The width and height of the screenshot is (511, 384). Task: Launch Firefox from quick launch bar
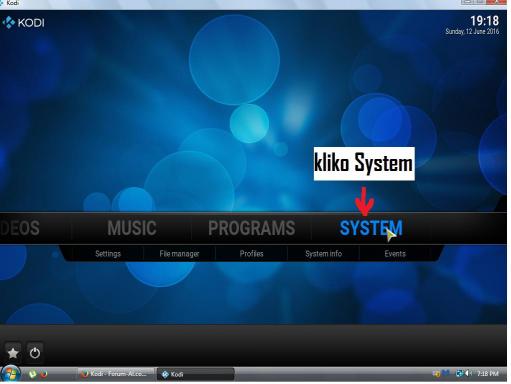coord(44,374)
